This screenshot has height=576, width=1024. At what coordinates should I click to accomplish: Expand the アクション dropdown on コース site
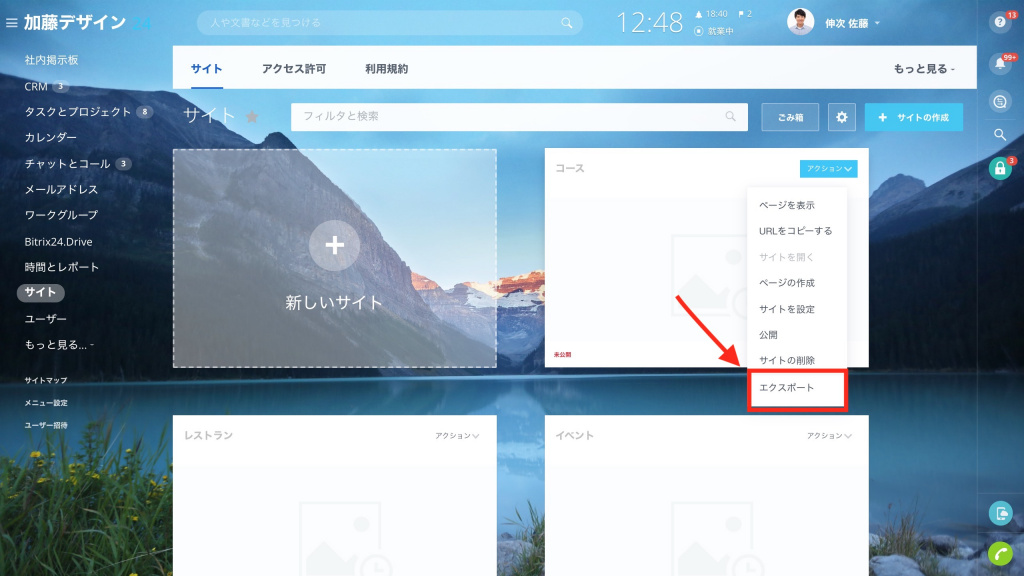tap(828, 169)
